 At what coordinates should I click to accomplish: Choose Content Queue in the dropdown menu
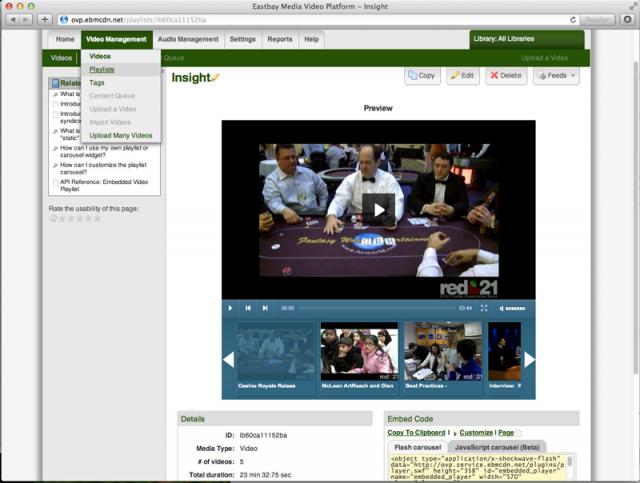[x=121, y=96]
